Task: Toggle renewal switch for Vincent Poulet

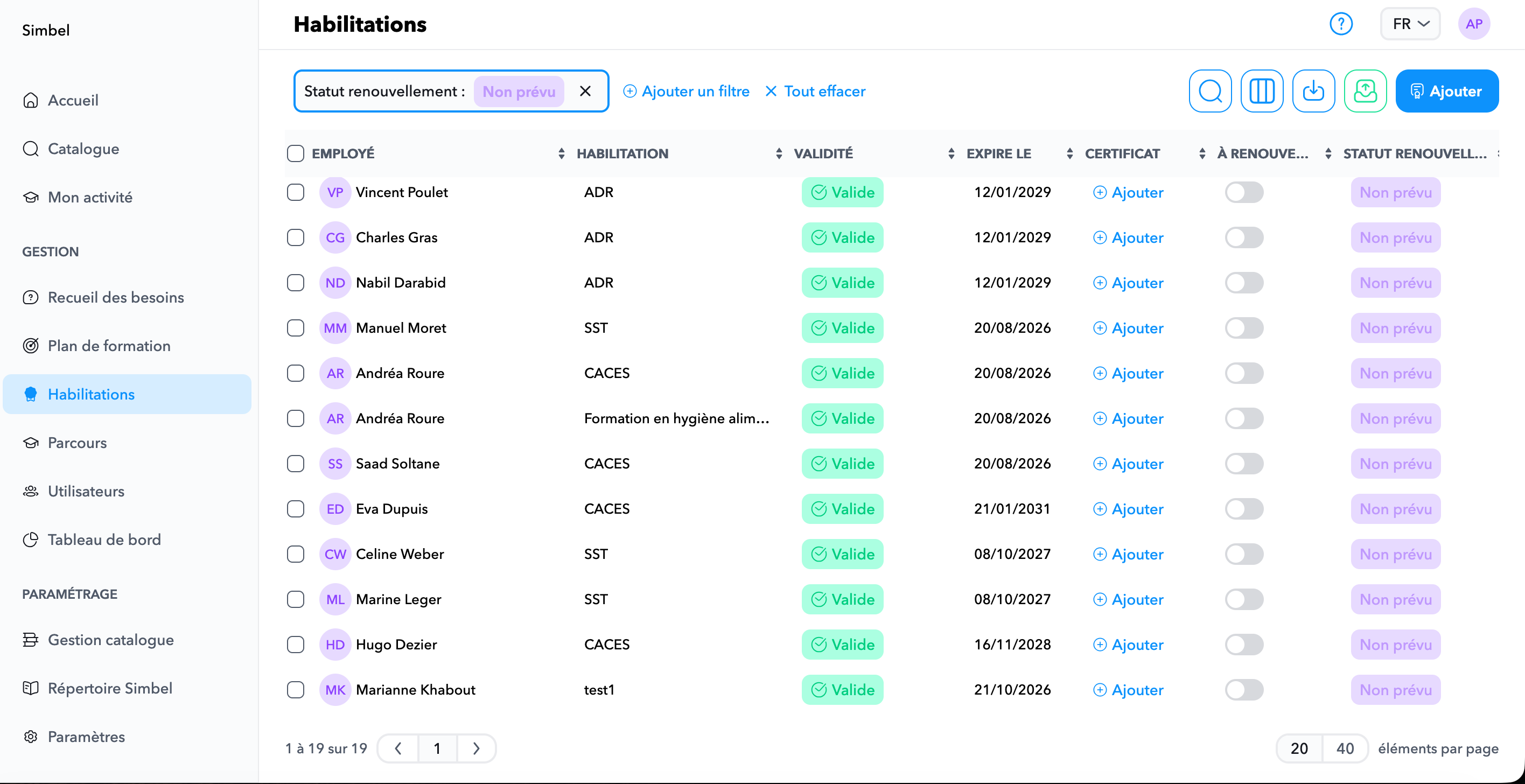Action: point(1244,192)
